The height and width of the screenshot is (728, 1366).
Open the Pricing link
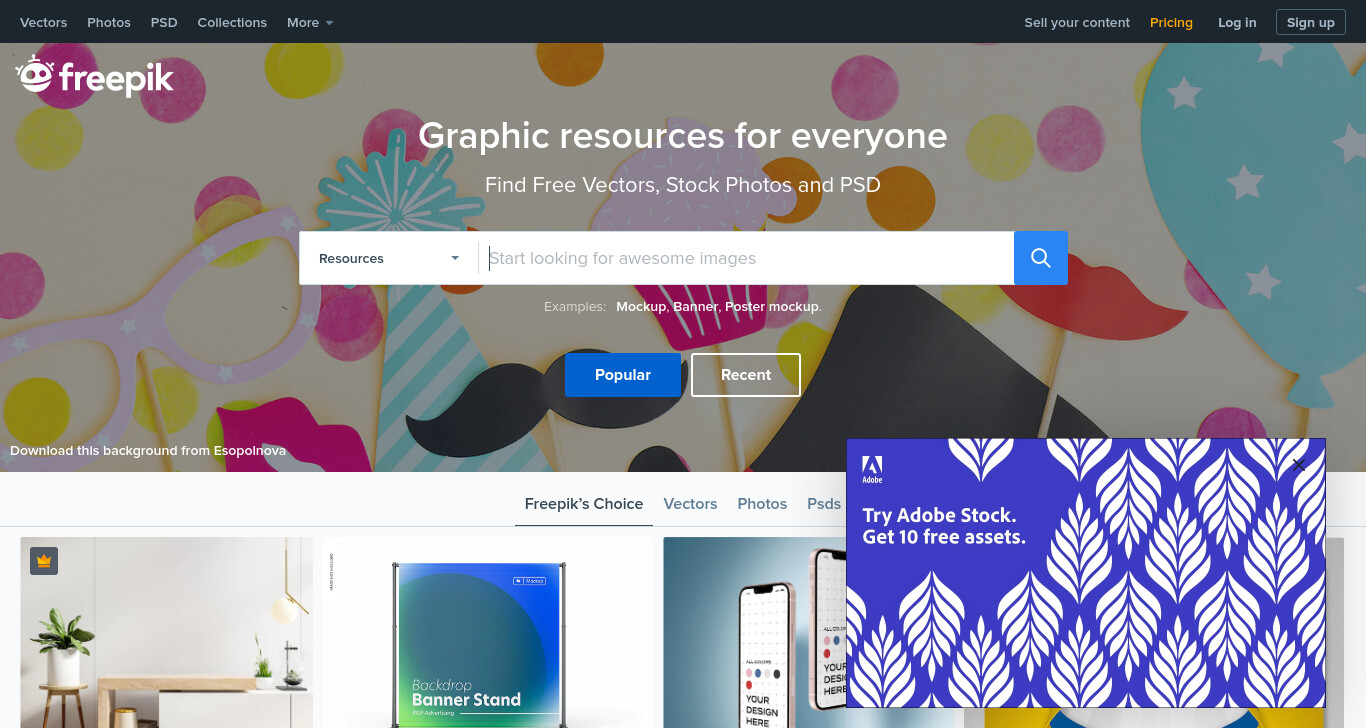1171,22
